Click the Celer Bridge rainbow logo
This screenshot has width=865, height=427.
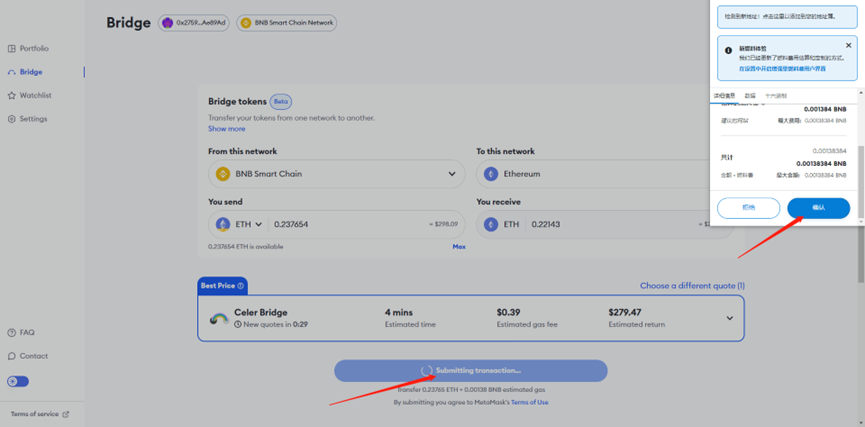click(219, 318)
